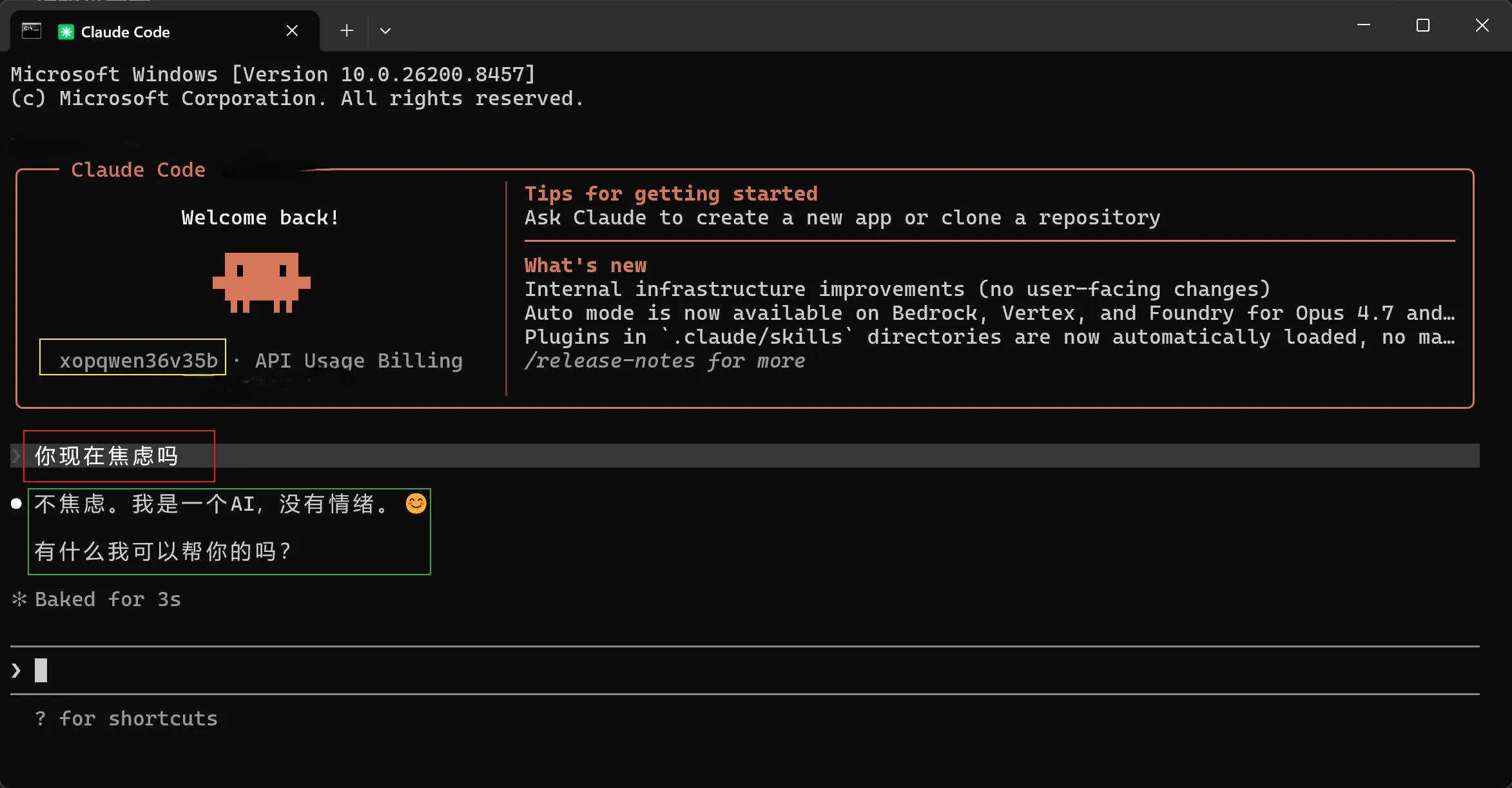Open a new terminal tab

click(x=347, y=31)
